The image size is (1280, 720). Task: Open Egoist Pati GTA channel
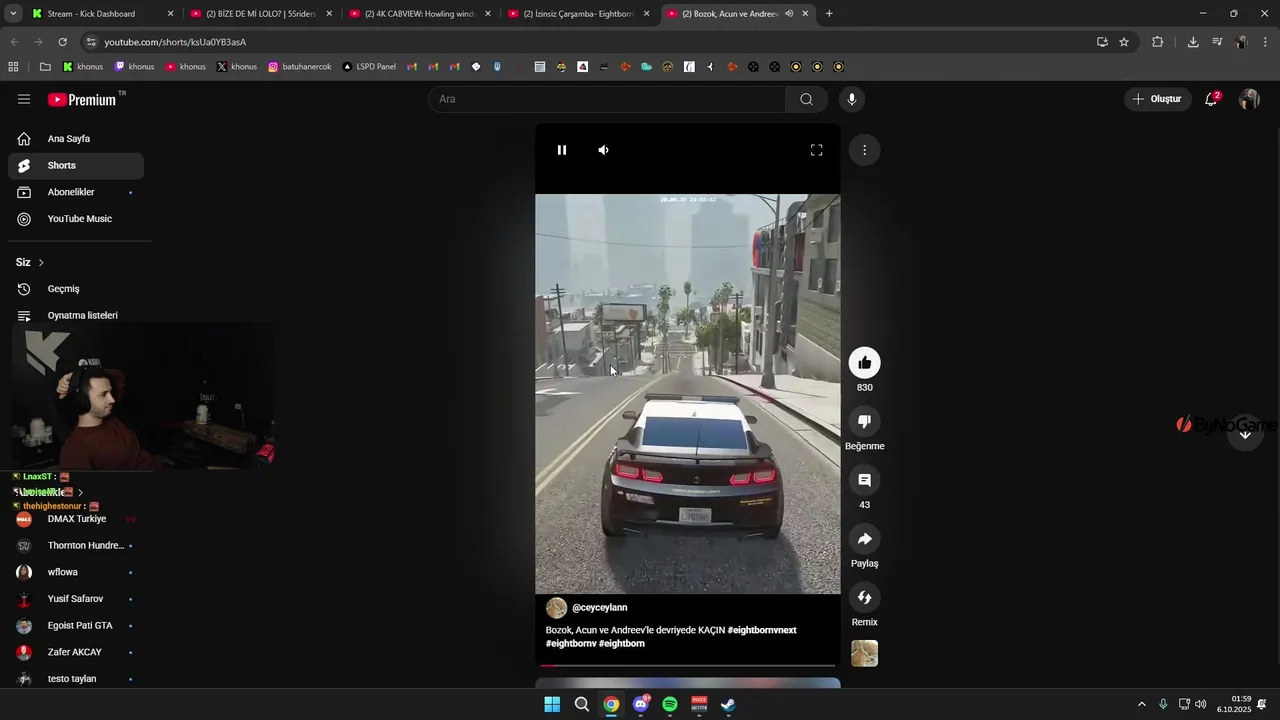76,625
